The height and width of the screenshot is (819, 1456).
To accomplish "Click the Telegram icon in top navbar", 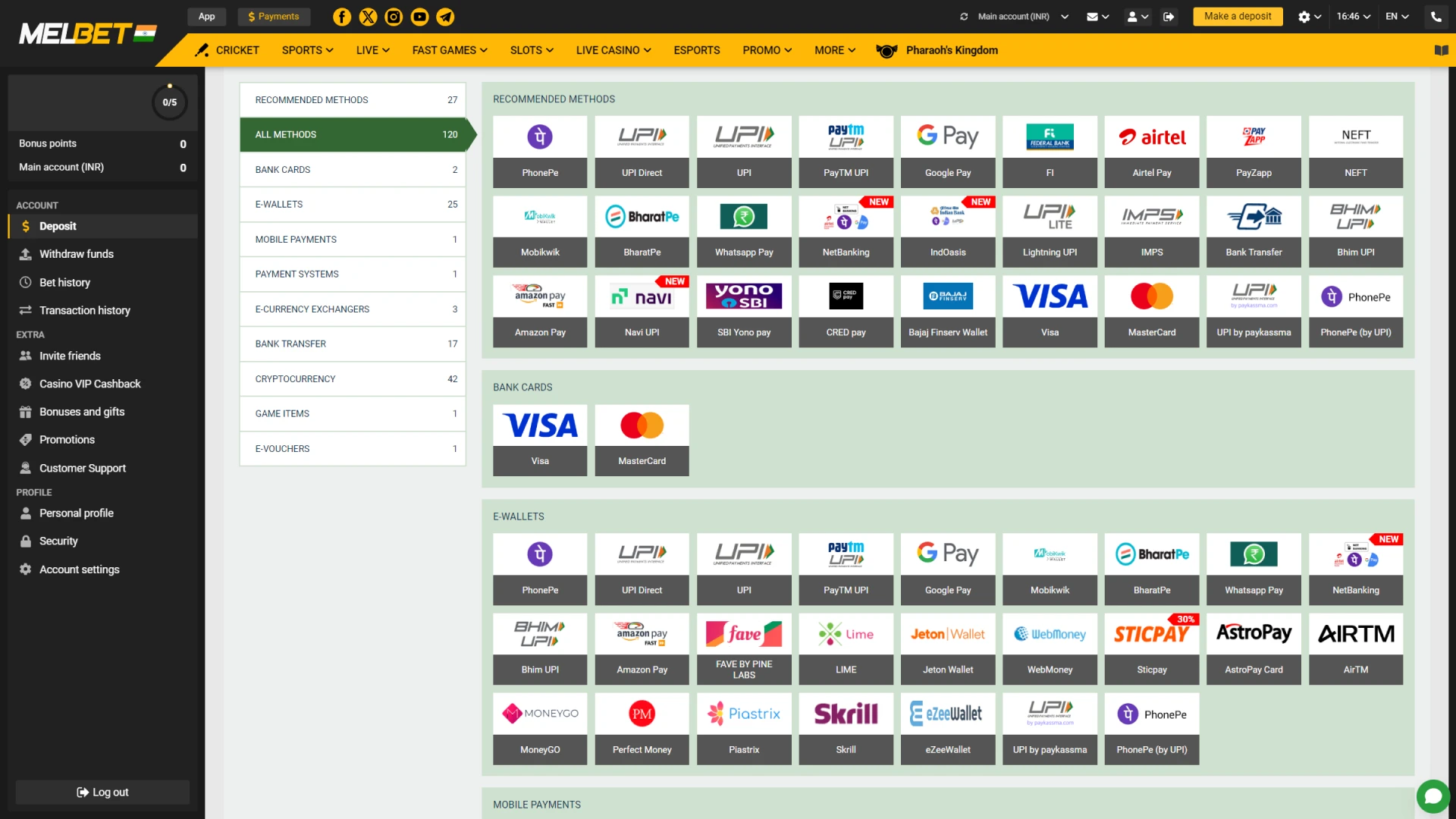I will click(446, 16).
